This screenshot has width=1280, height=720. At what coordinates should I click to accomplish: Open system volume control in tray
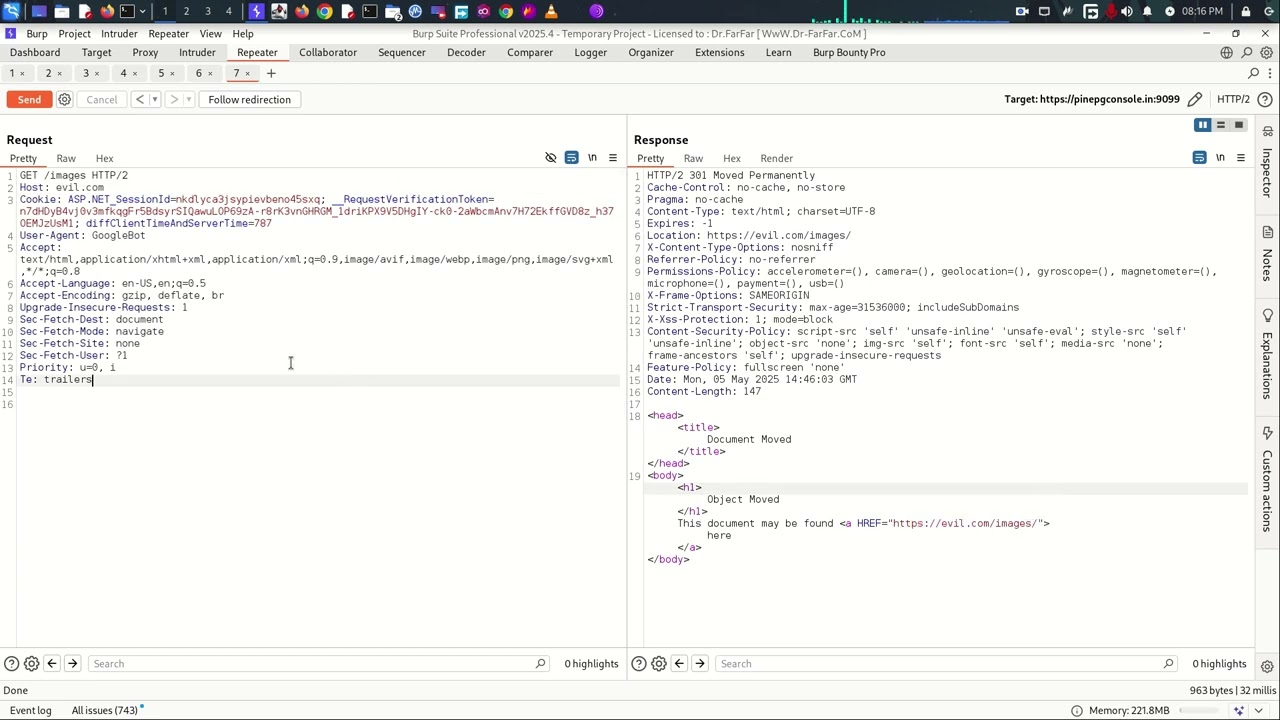[x=1127, y=12]
